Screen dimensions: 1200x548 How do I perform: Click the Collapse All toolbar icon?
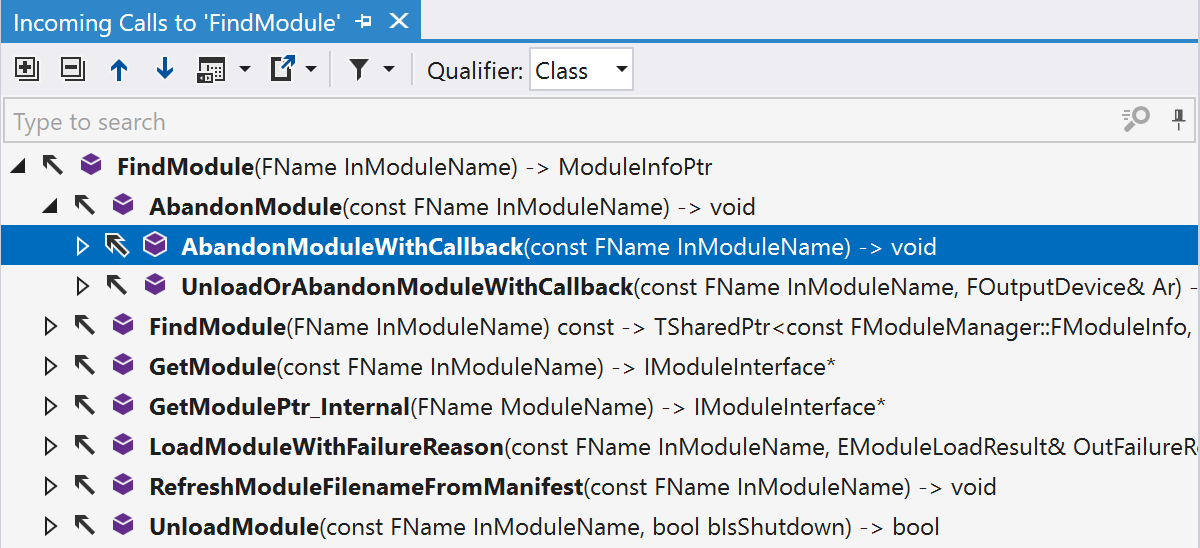[72, 70]
